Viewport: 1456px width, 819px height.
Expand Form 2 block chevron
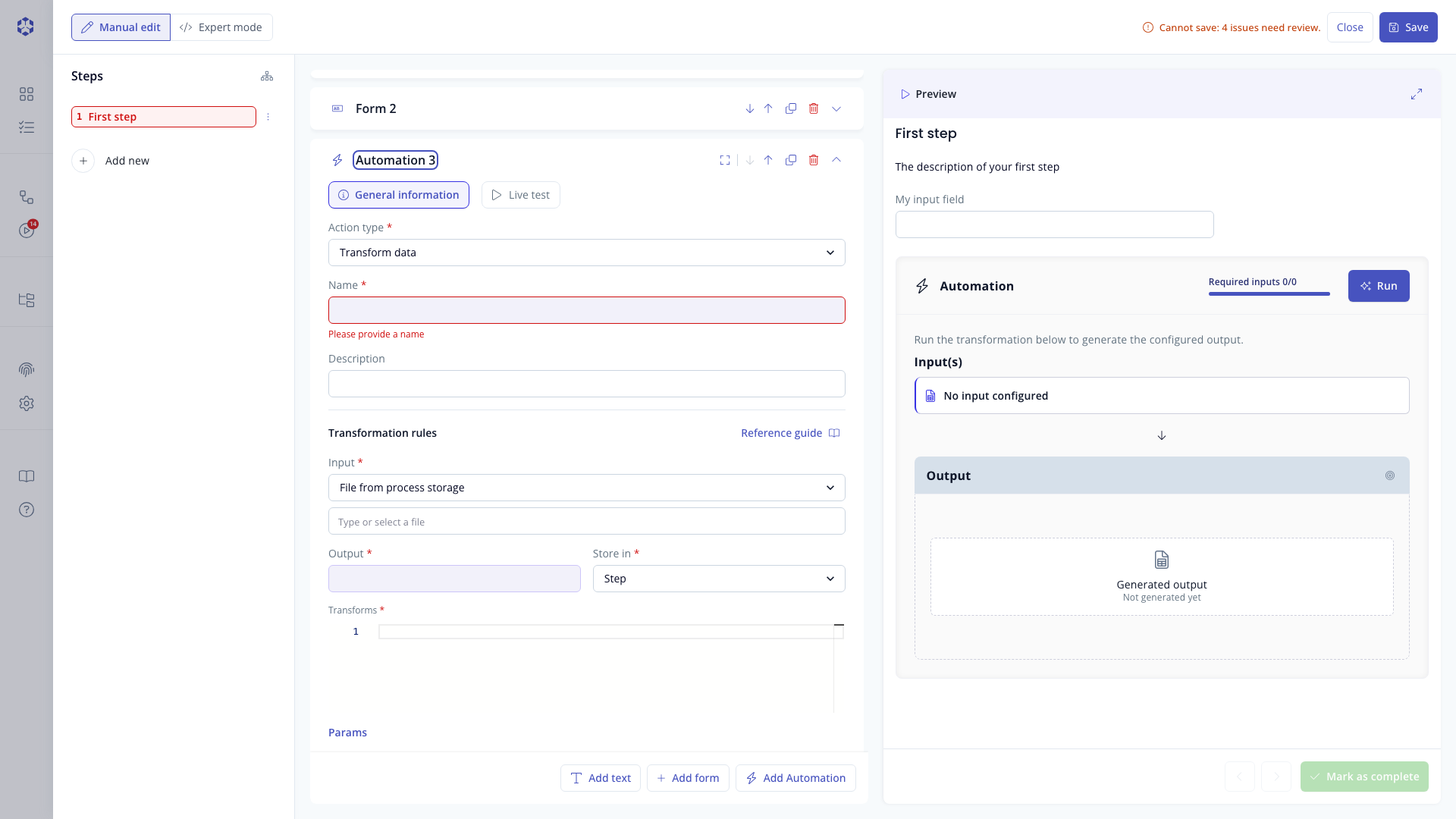point(836,108)
